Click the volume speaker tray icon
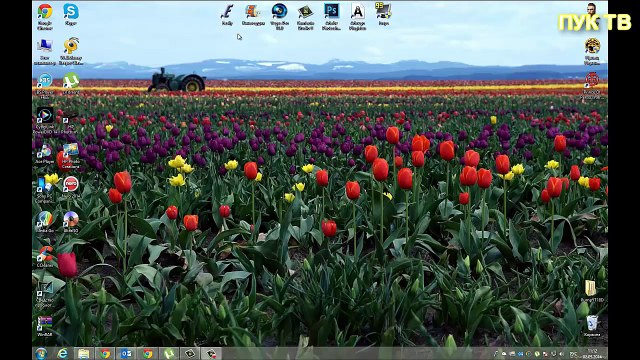This screenshot has width=640, height=360. (x=562, y=354)
